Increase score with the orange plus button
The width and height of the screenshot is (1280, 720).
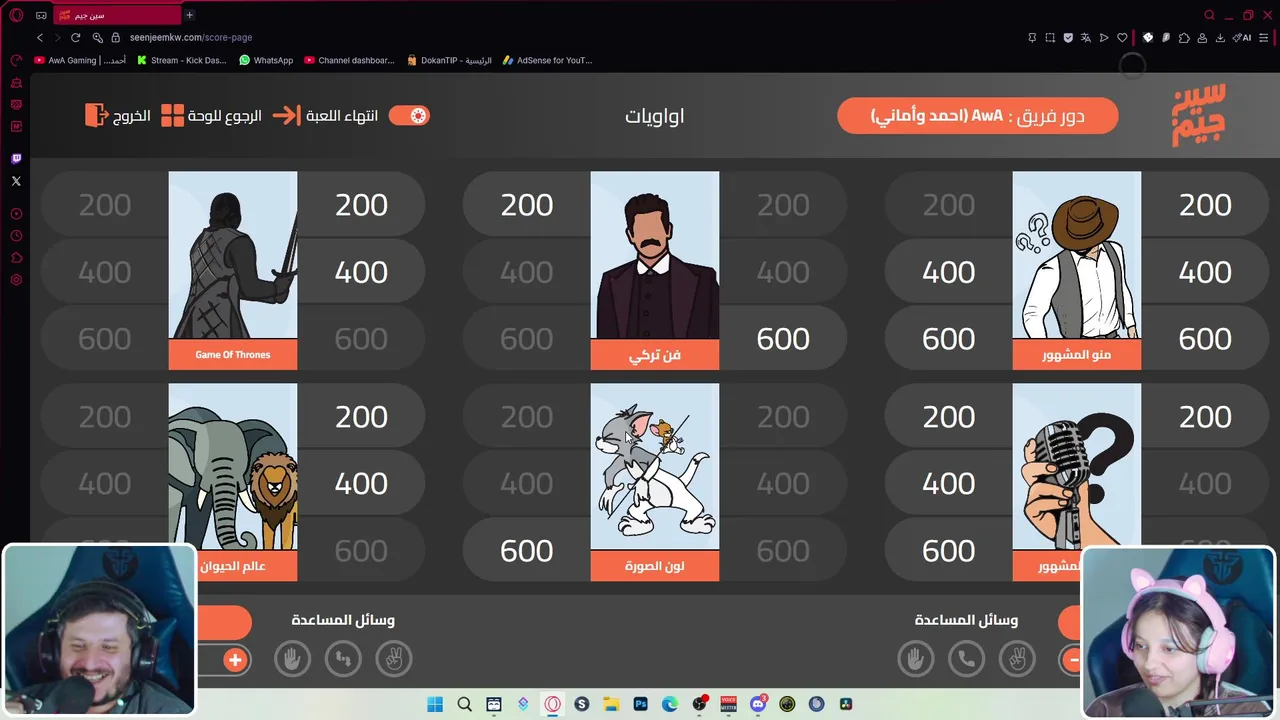pos(235,660)
